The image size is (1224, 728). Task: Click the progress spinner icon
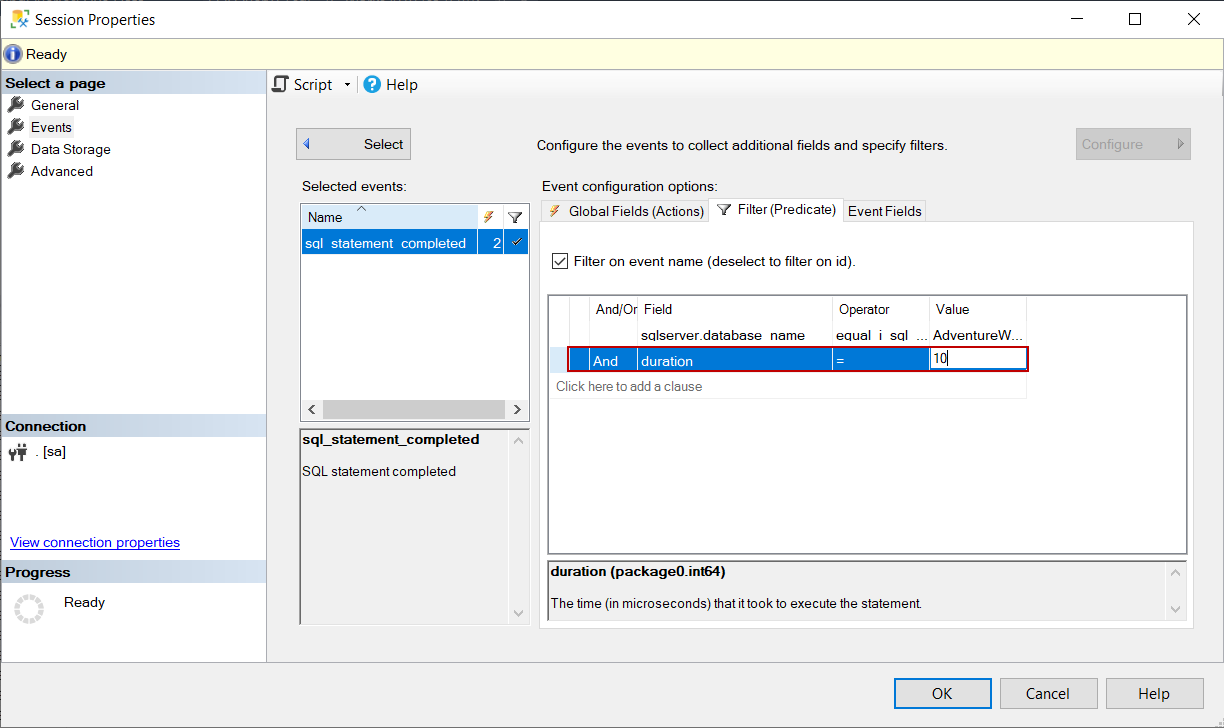(x=29, y=609)
